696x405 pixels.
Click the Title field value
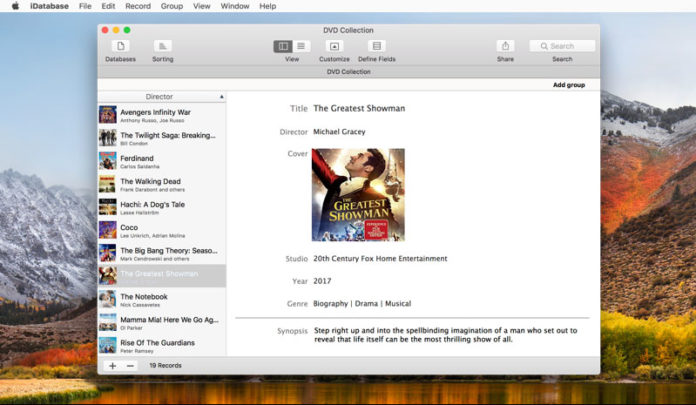[x=359, y=108]
